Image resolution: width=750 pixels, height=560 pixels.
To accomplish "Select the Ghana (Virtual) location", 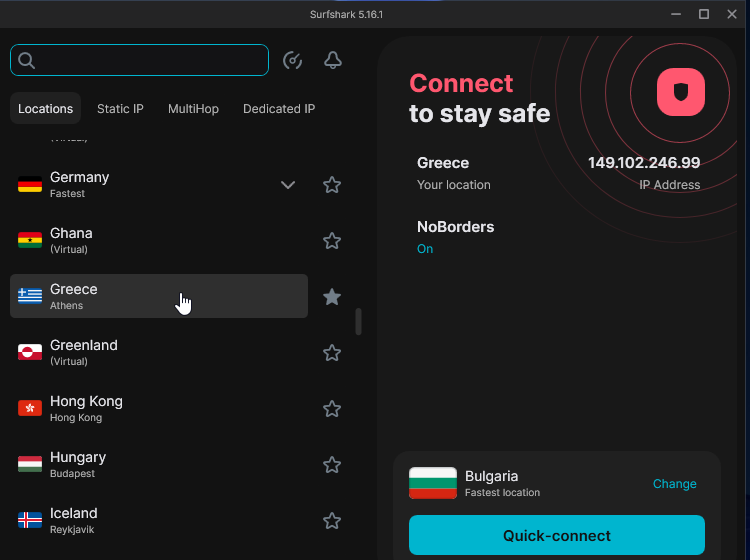I will [x=159, y=241].
